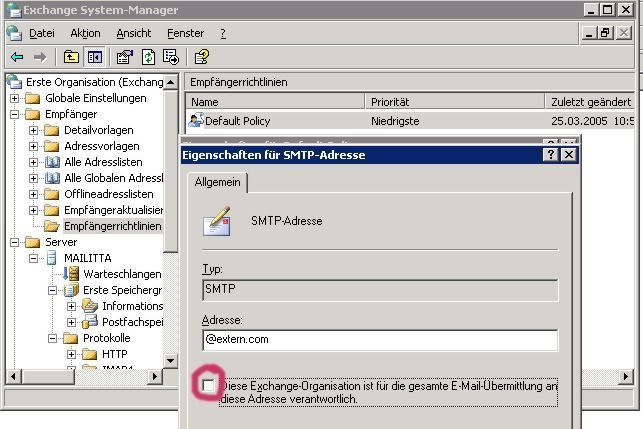Sort by the Priorität column header
This screenshot has height=429, width=643.
click(455, 102)
